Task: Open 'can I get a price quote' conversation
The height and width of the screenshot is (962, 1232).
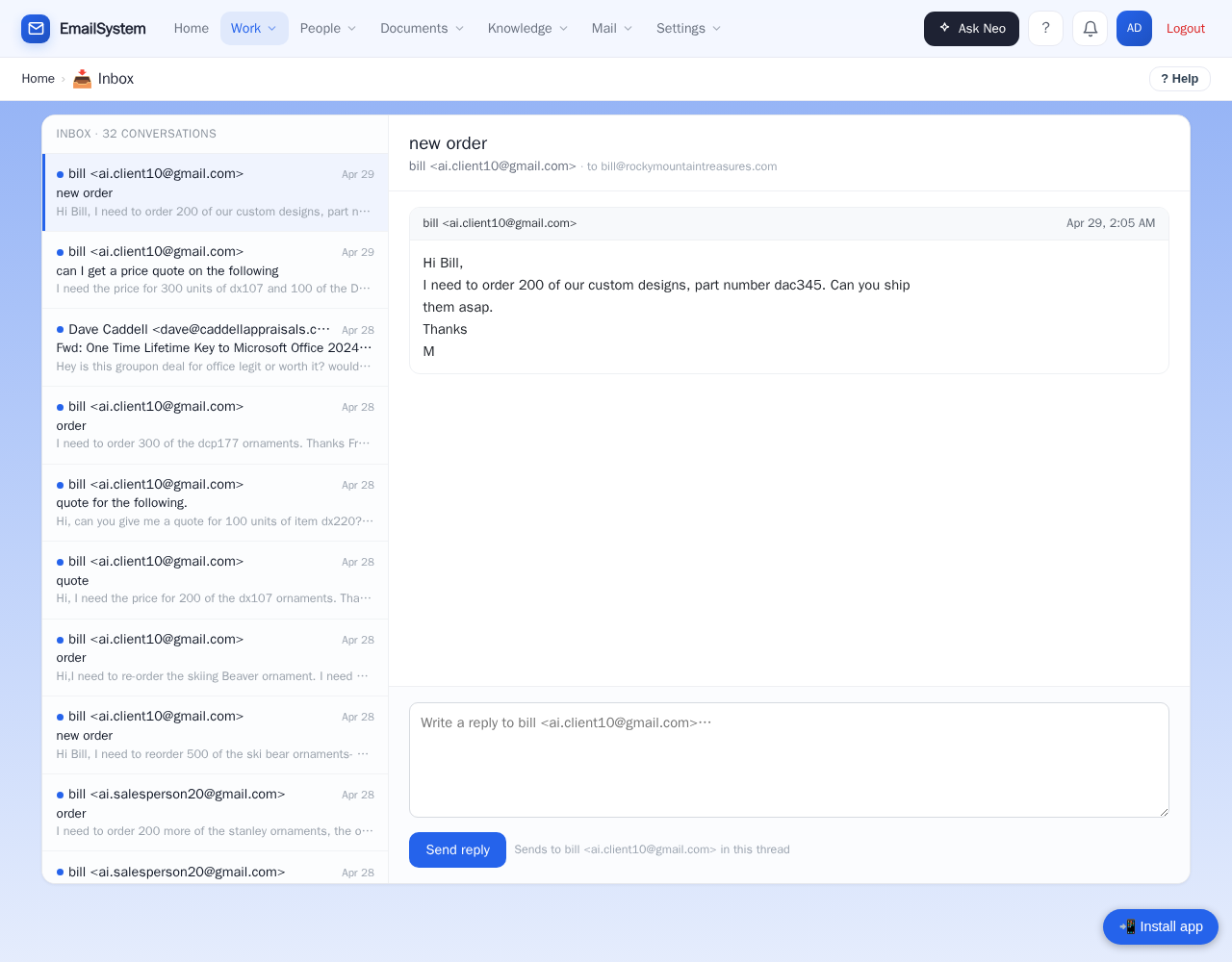Action: pos(216,270)
